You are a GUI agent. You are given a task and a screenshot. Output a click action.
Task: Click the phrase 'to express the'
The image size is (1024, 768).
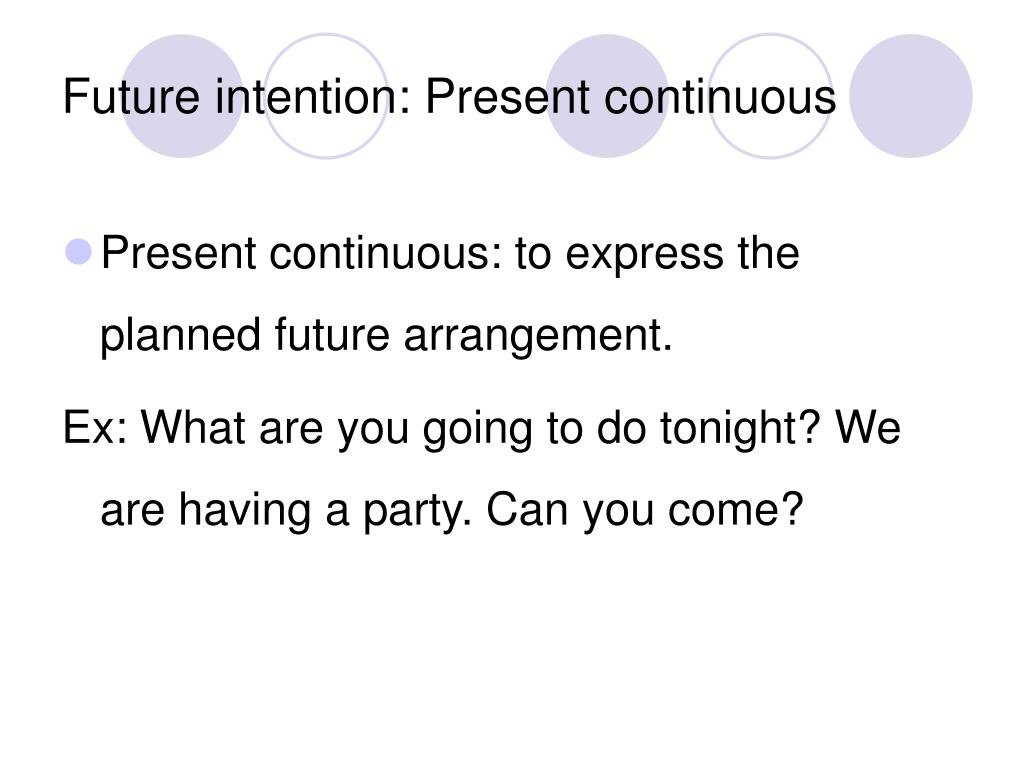657,254
